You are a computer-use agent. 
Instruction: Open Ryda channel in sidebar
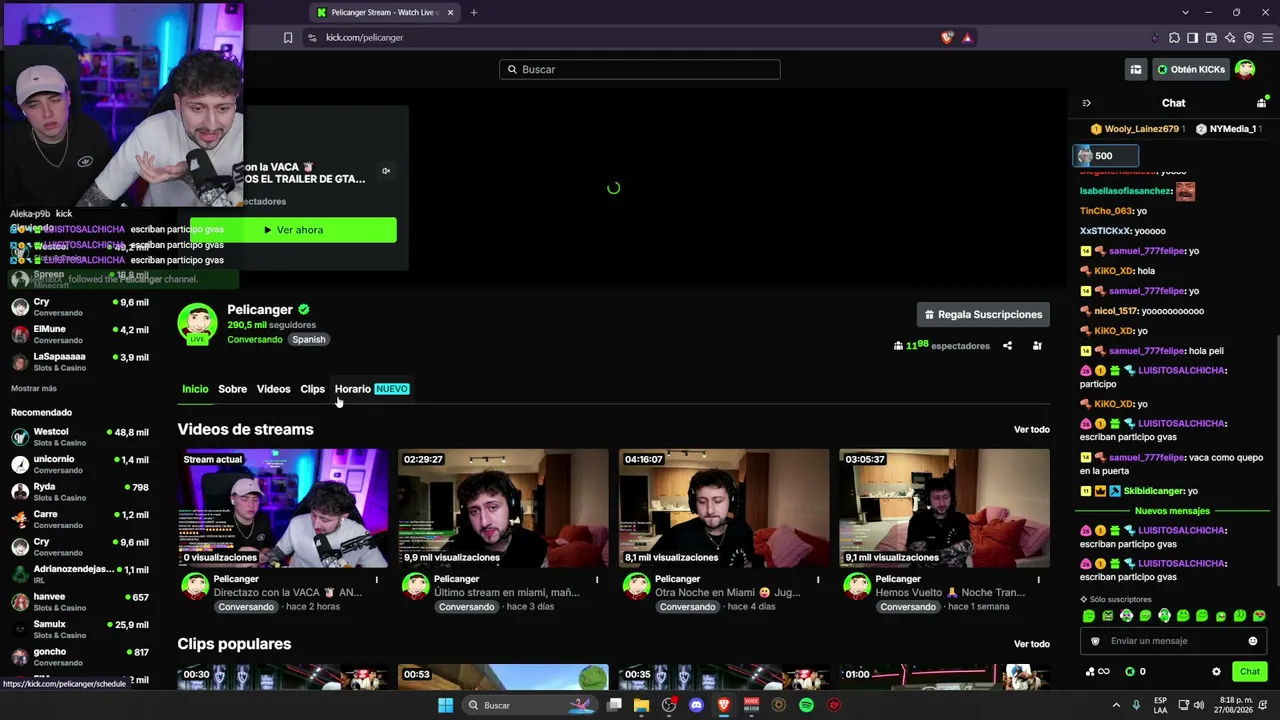click(80, 492)
